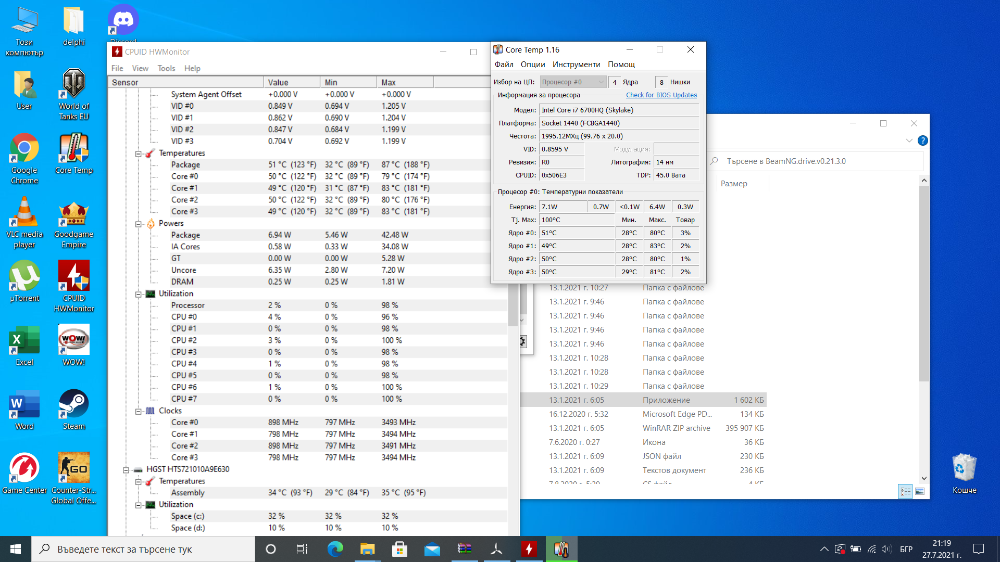Switch Explorer to large icons view
This screenshot has width=1000, height=562.
(x=919, y=491)
